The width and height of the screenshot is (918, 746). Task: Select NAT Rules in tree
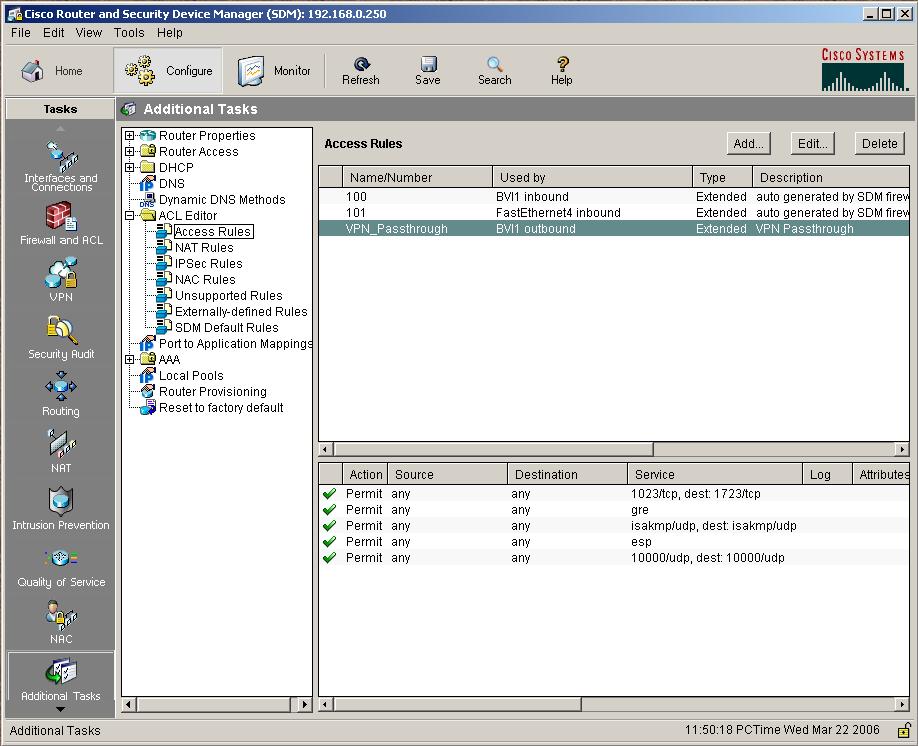click(204, 248)
